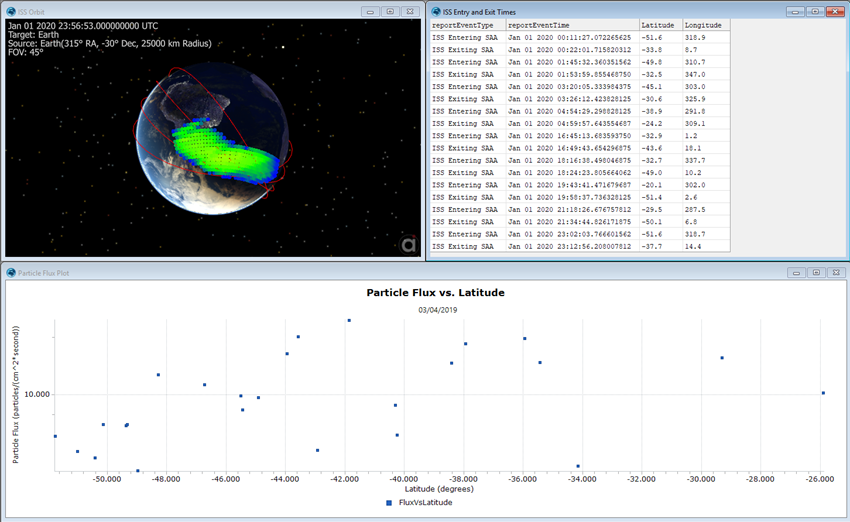Click the 'FOV: 45°' overlay text in ISS Orbit

[25, 53]
